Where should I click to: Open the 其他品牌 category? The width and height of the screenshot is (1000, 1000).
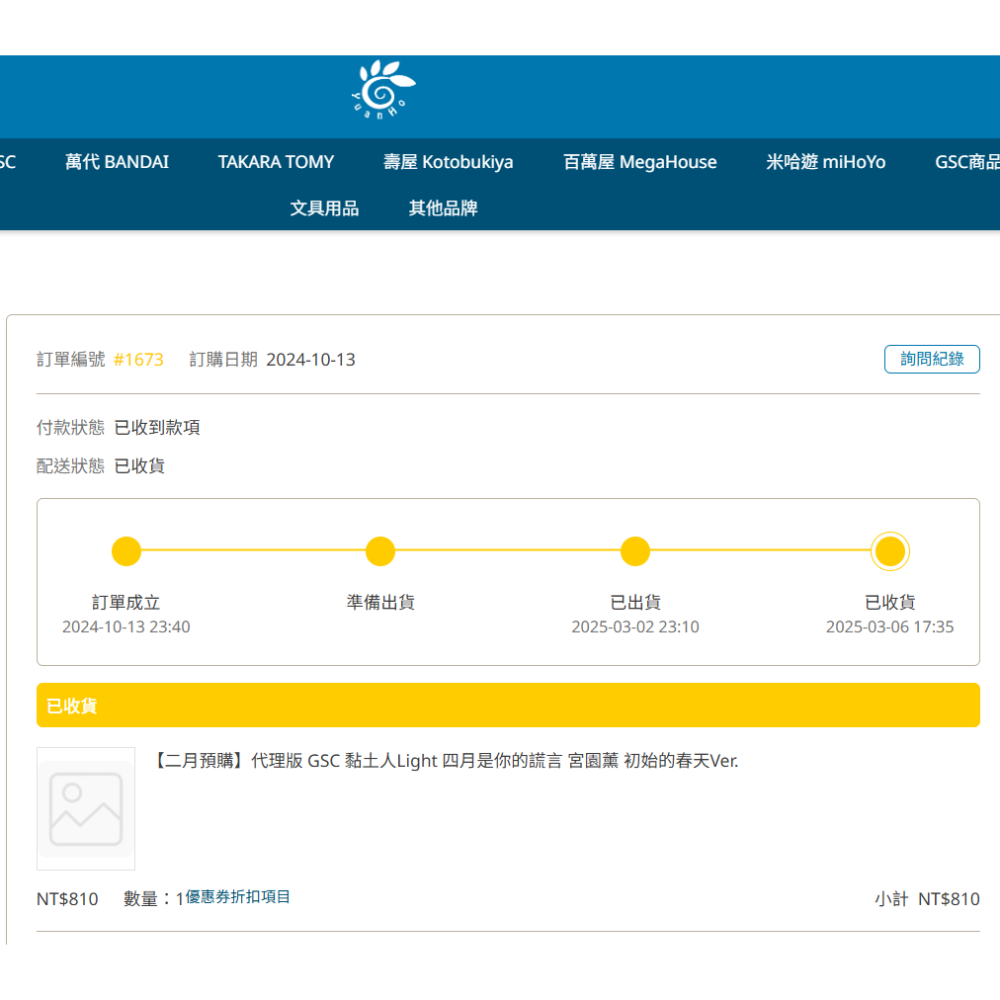click(443, 208)
